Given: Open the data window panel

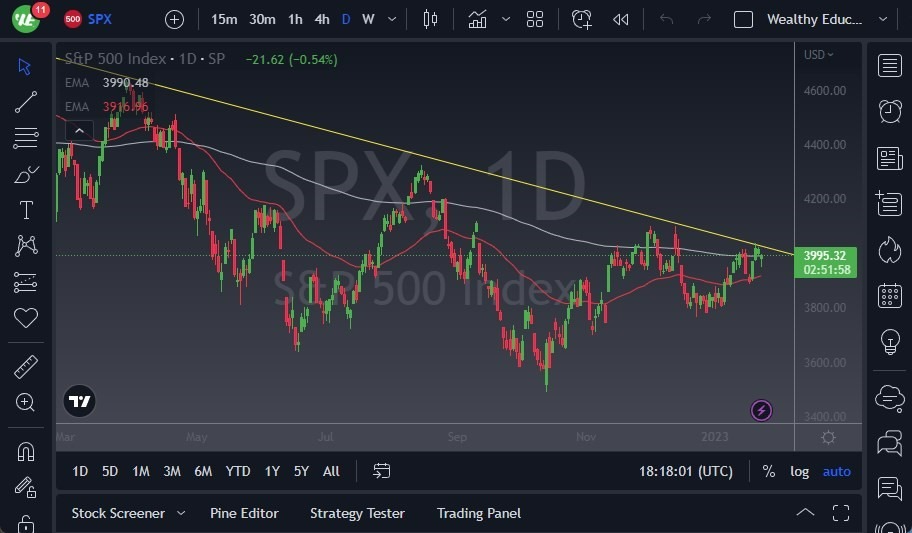Looking at the screenshot, I should [889, 204].
